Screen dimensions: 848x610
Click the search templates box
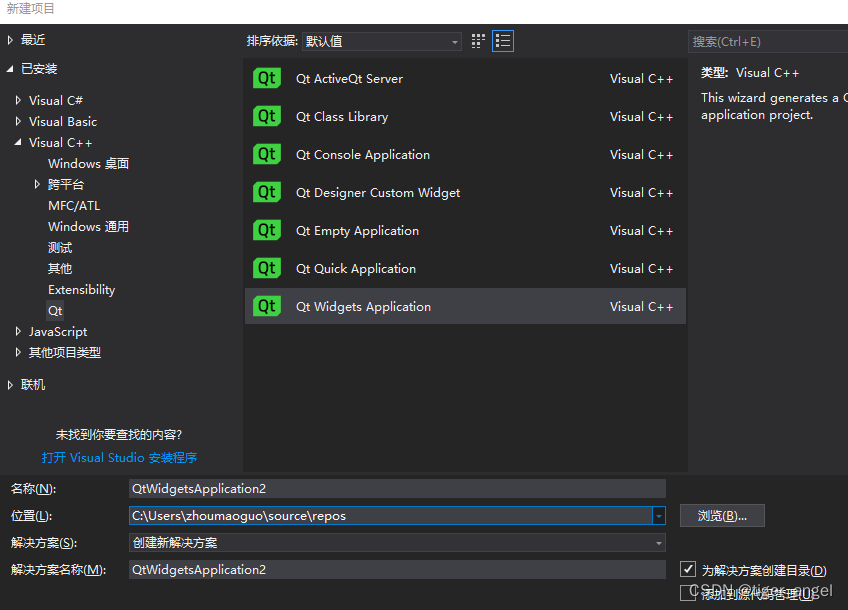(768, 42)
